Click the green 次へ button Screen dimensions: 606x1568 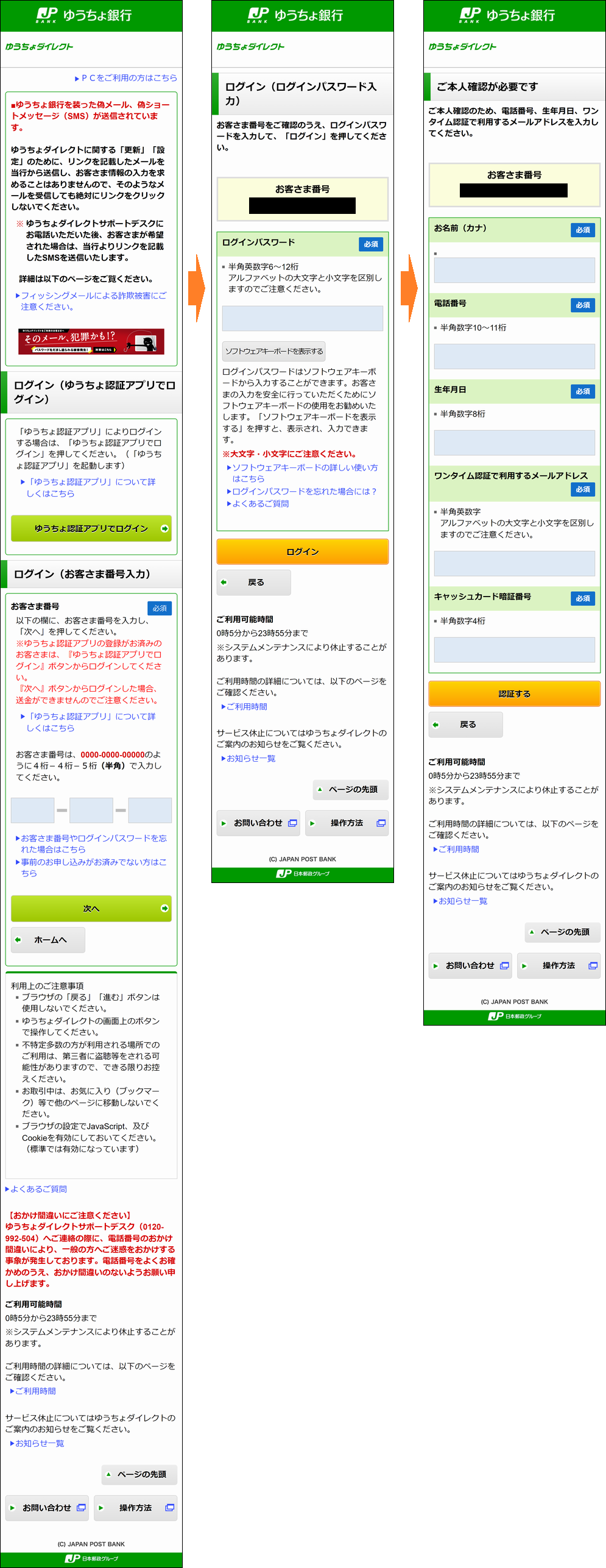(91, 908)
